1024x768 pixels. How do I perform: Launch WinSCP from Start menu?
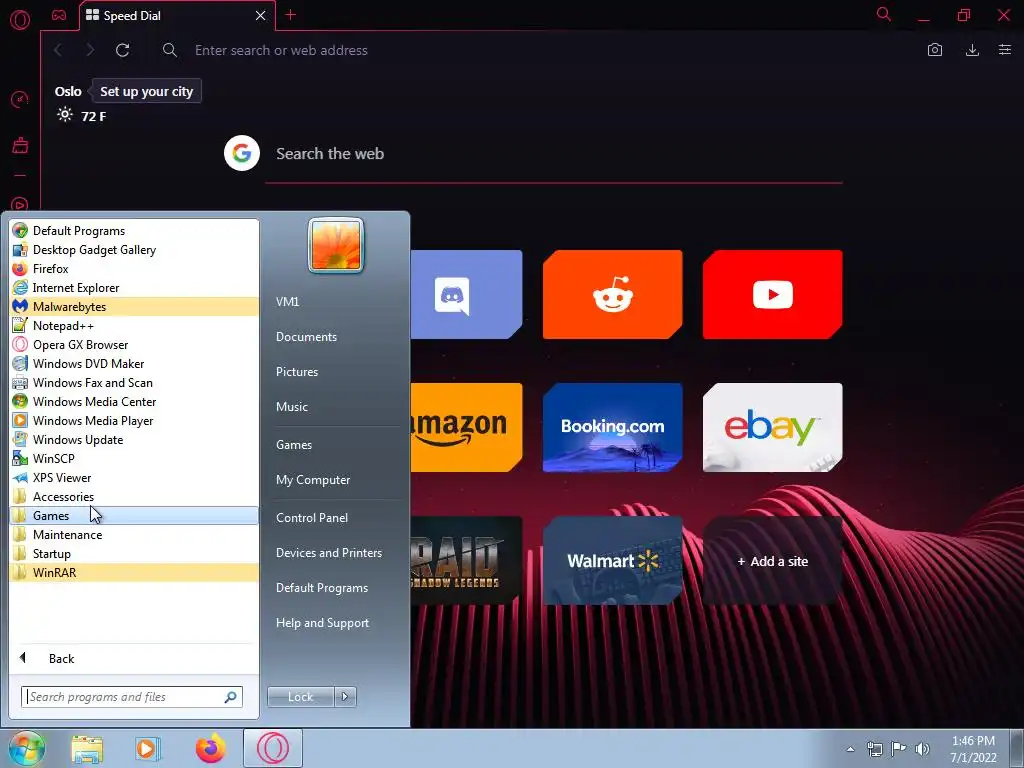coord(135,458)
